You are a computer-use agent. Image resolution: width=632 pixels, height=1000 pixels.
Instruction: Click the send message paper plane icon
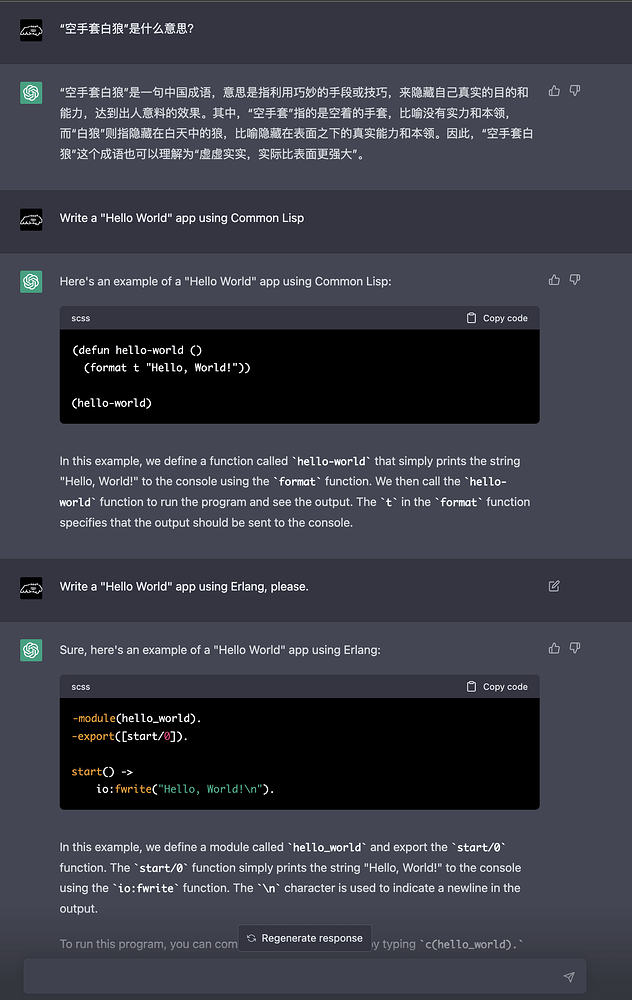[x=569, y=977]
